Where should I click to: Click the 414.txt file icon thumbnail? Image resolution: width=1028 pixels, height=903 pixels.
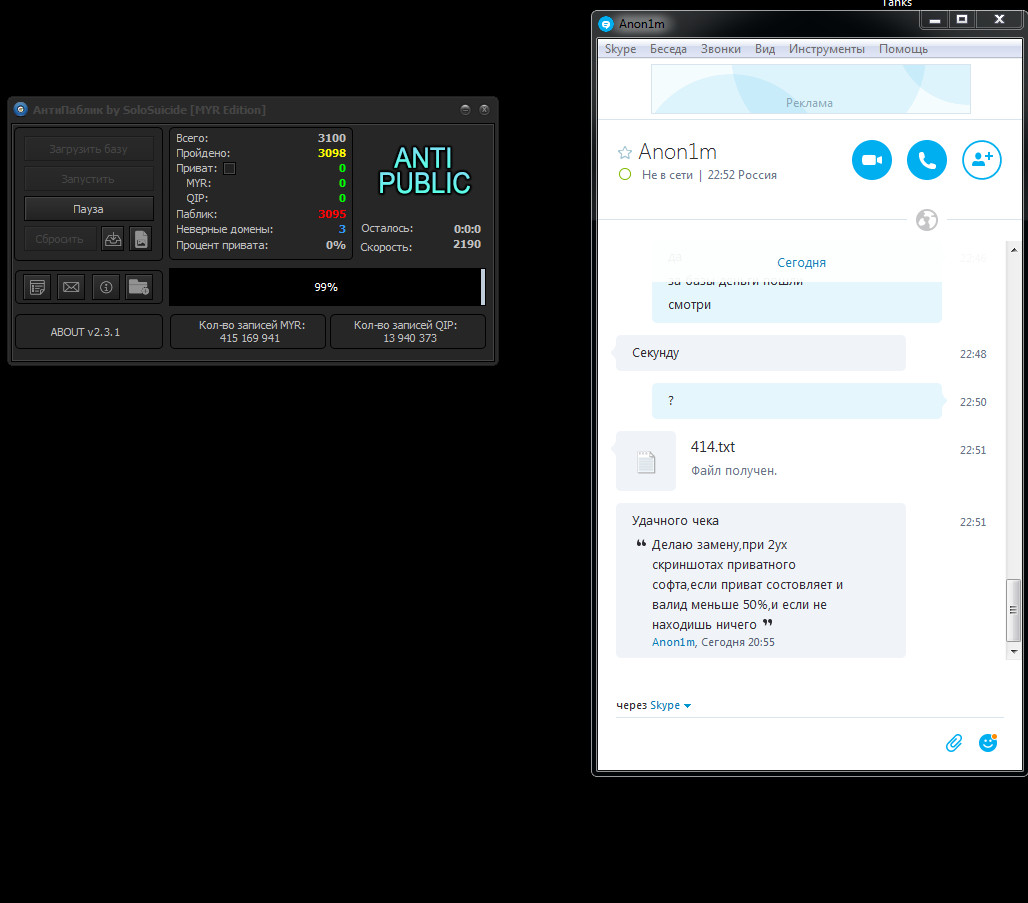pos(646,462)
